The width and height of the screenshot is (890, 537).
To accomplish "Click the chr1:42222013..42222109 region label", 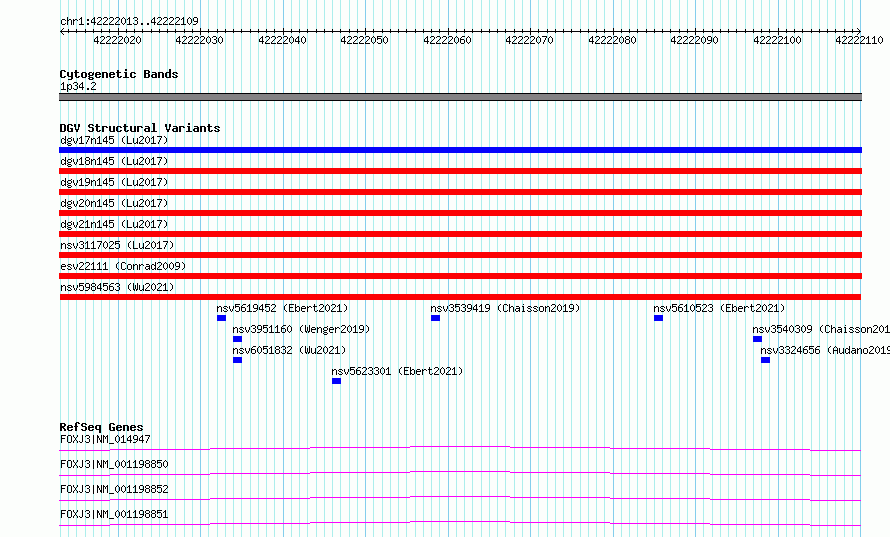I will point(129,21).
